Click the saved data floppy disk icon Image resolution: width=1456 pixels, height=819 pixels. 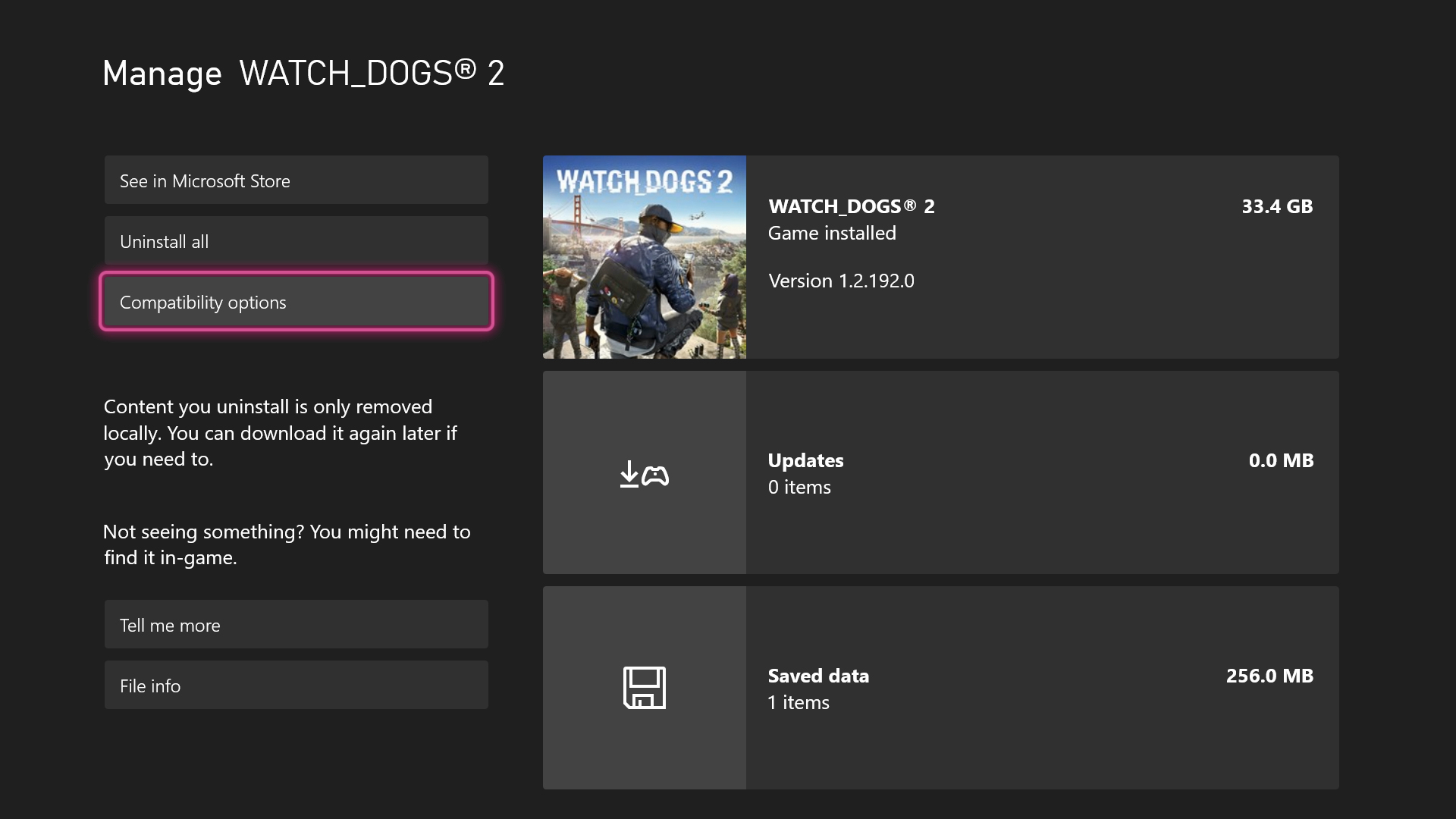(645, 688)
